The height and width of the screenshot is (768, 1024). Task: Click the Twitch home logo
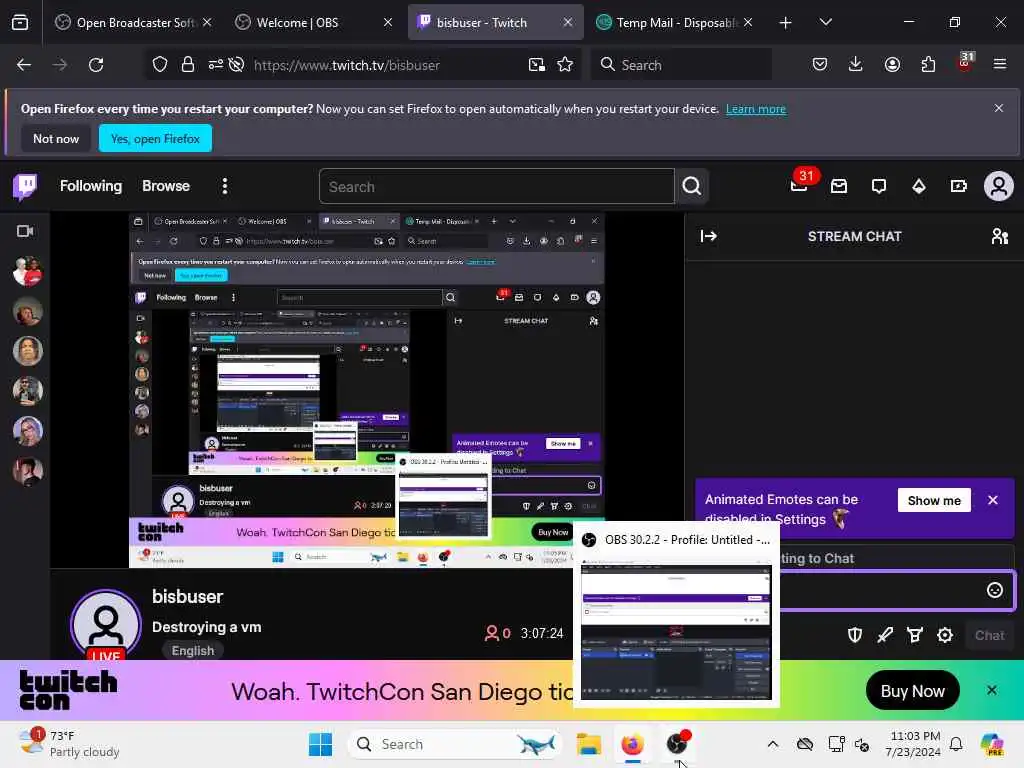click(25, 186)
